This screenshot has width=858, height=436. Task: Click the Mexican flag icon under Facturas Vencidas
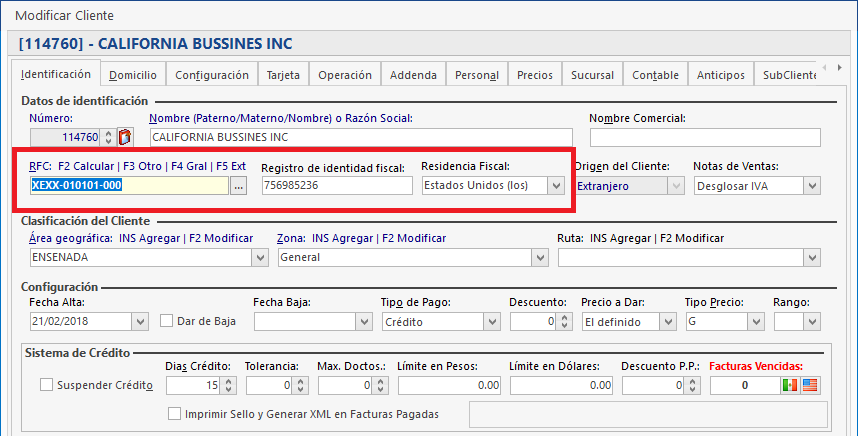coord(790,385)
